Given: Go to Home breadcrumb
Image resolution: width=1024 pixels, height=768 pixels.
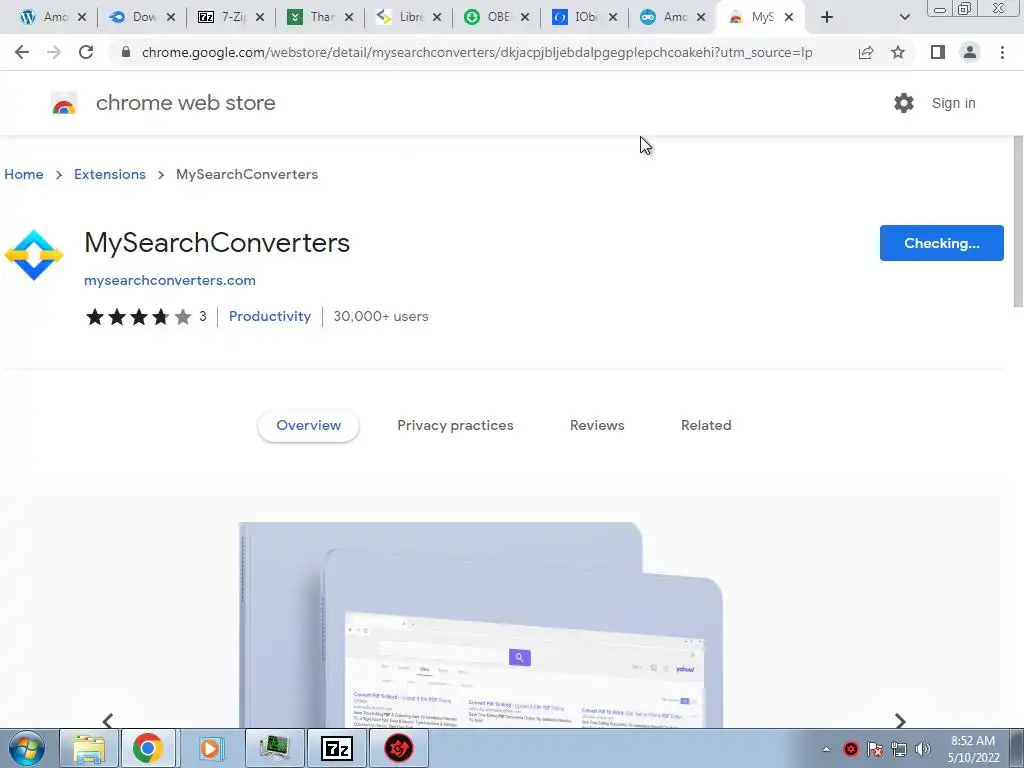Looking at the screenshot, I should point(24,174).
